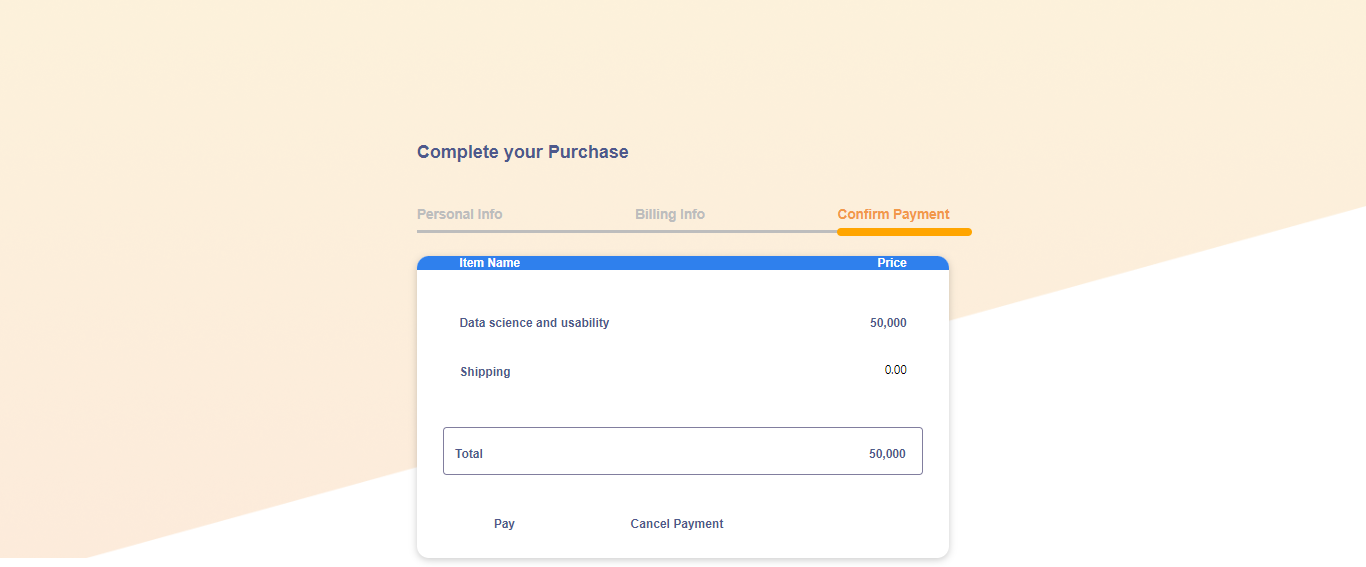Screen dimensions: 1366x567
Task: Click the Price column header
Action: (892, 263)
